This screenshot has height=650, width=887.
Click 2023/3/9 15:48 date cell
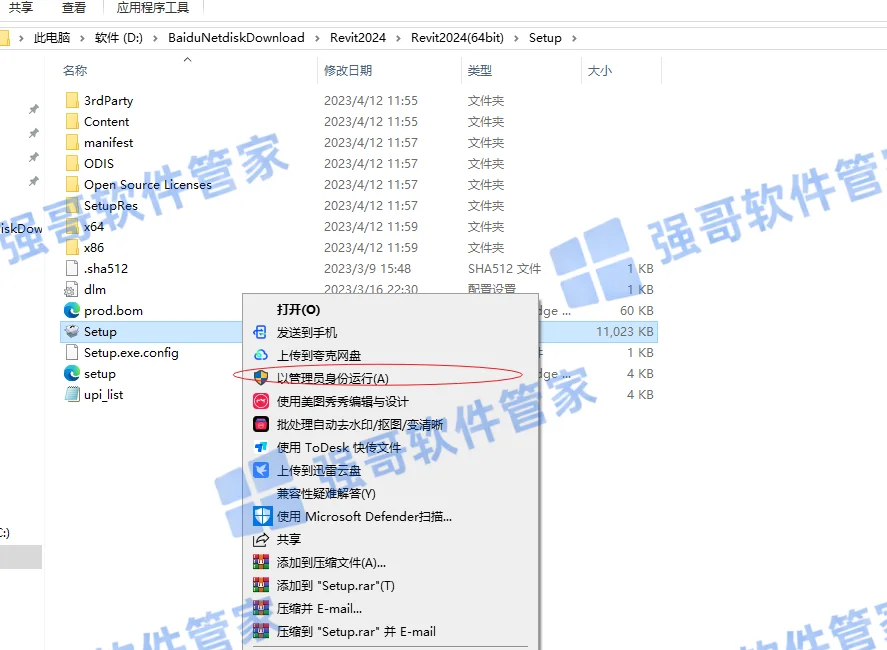[367, 269]
